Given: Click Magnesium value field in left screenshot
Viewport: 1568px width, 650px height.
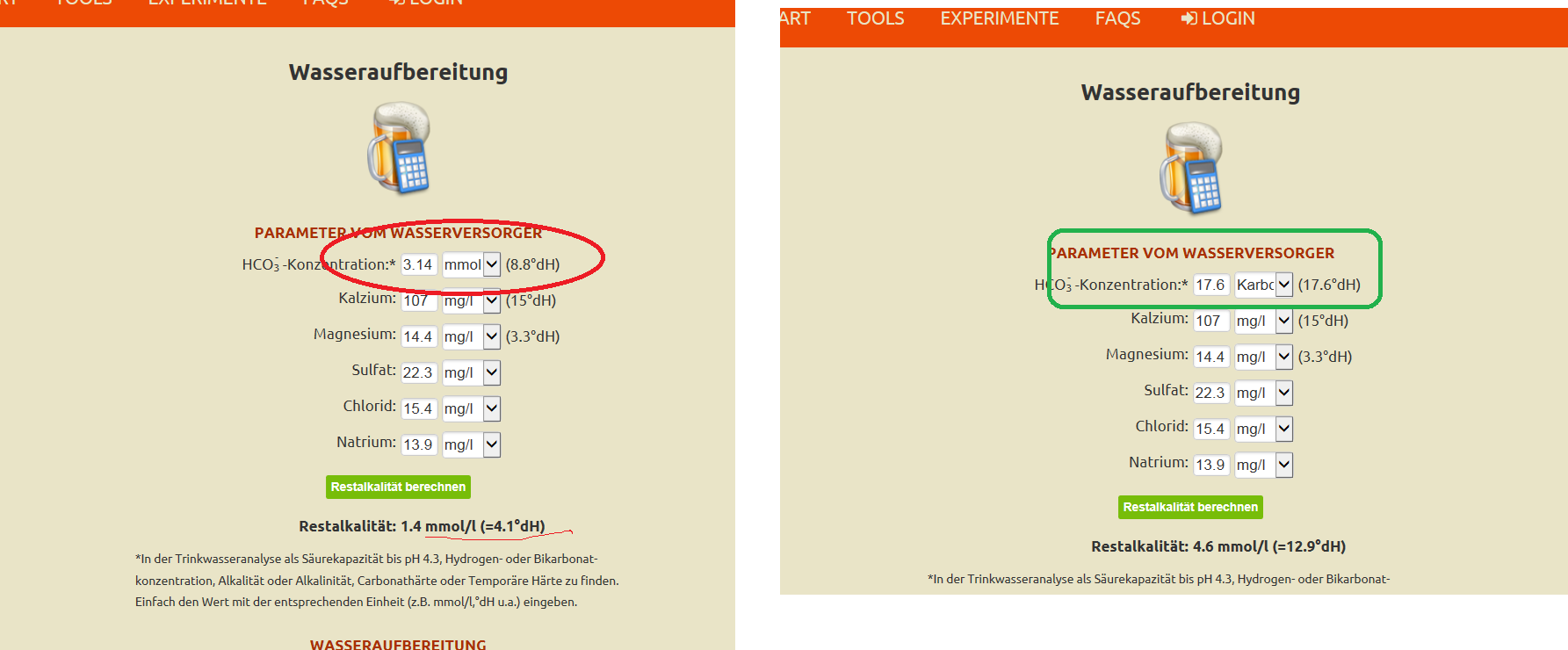Looking at the screenshot, I should 418,336.
